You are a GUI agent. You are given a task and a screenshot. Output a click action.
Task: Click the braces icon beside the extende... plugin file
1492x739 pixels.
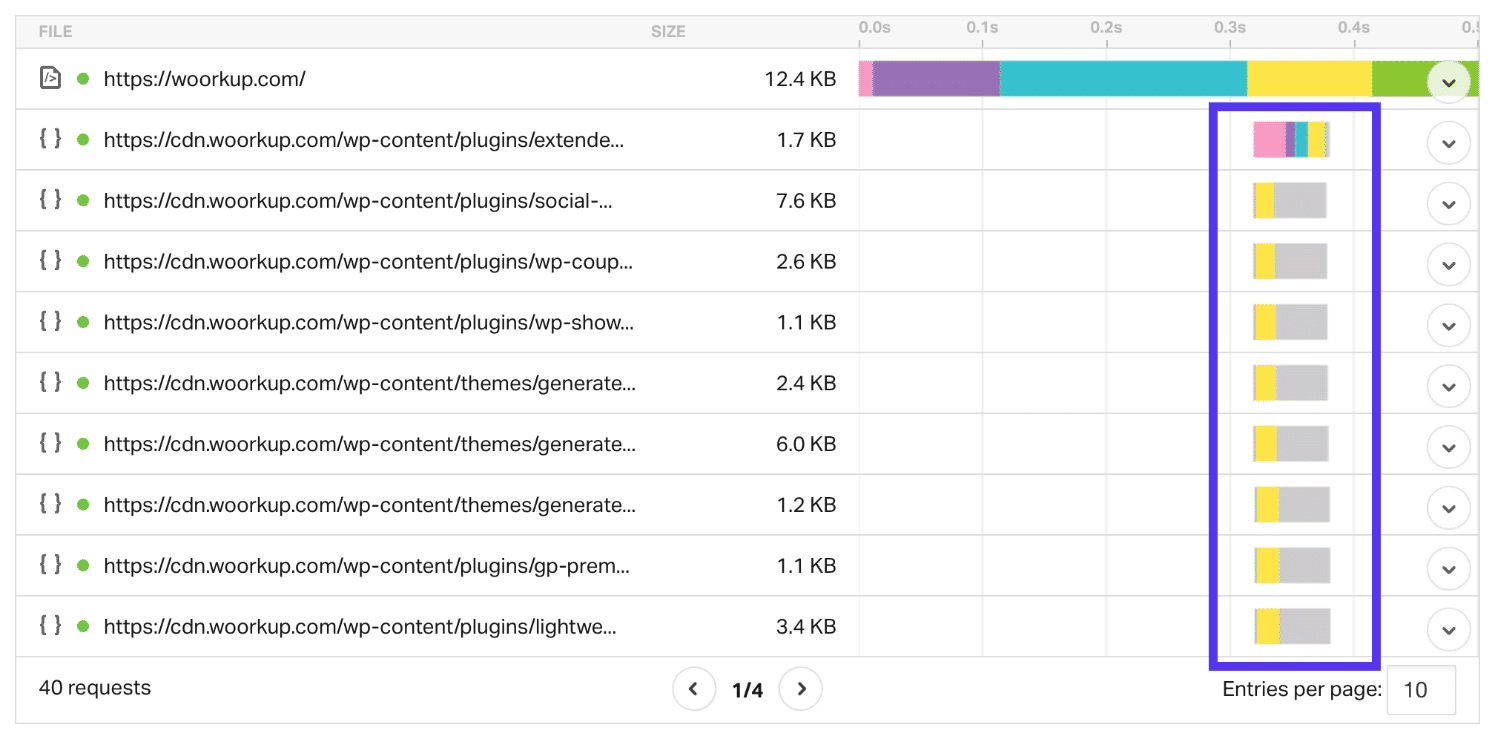point(50,139)
